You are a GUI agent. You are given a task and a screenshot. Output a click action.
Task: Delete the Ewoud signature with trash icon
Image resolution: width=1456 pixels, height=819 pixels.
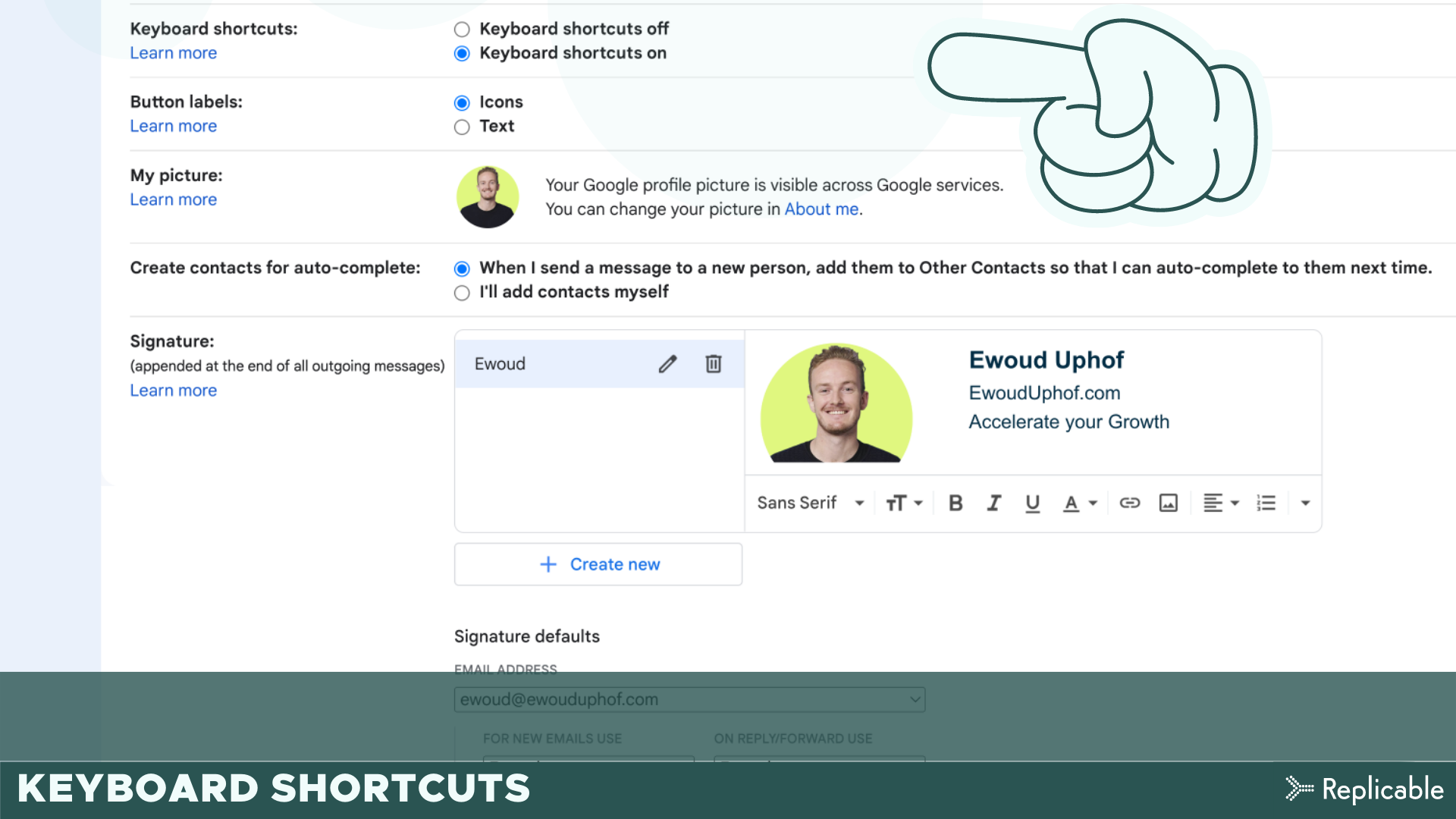713,364
